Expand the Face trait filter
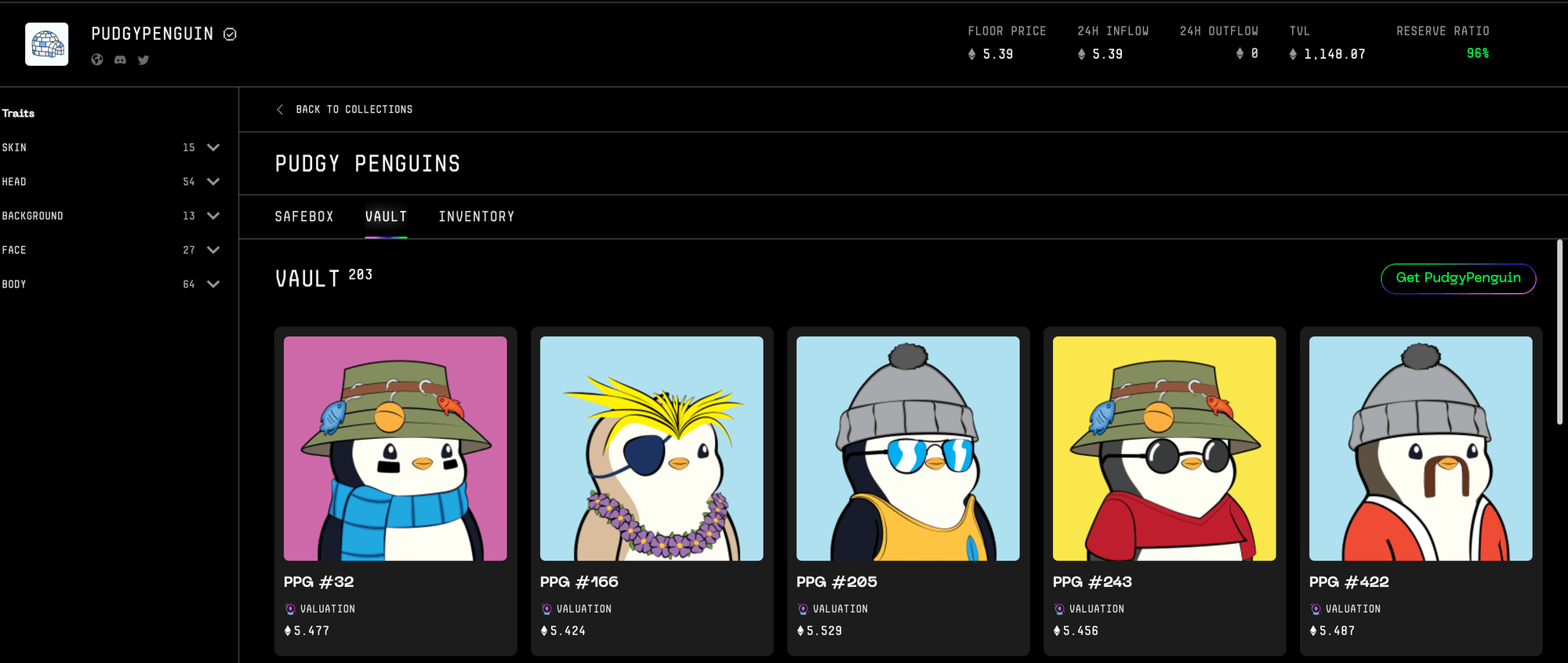The image size is (1568, 663). [212, 250]
